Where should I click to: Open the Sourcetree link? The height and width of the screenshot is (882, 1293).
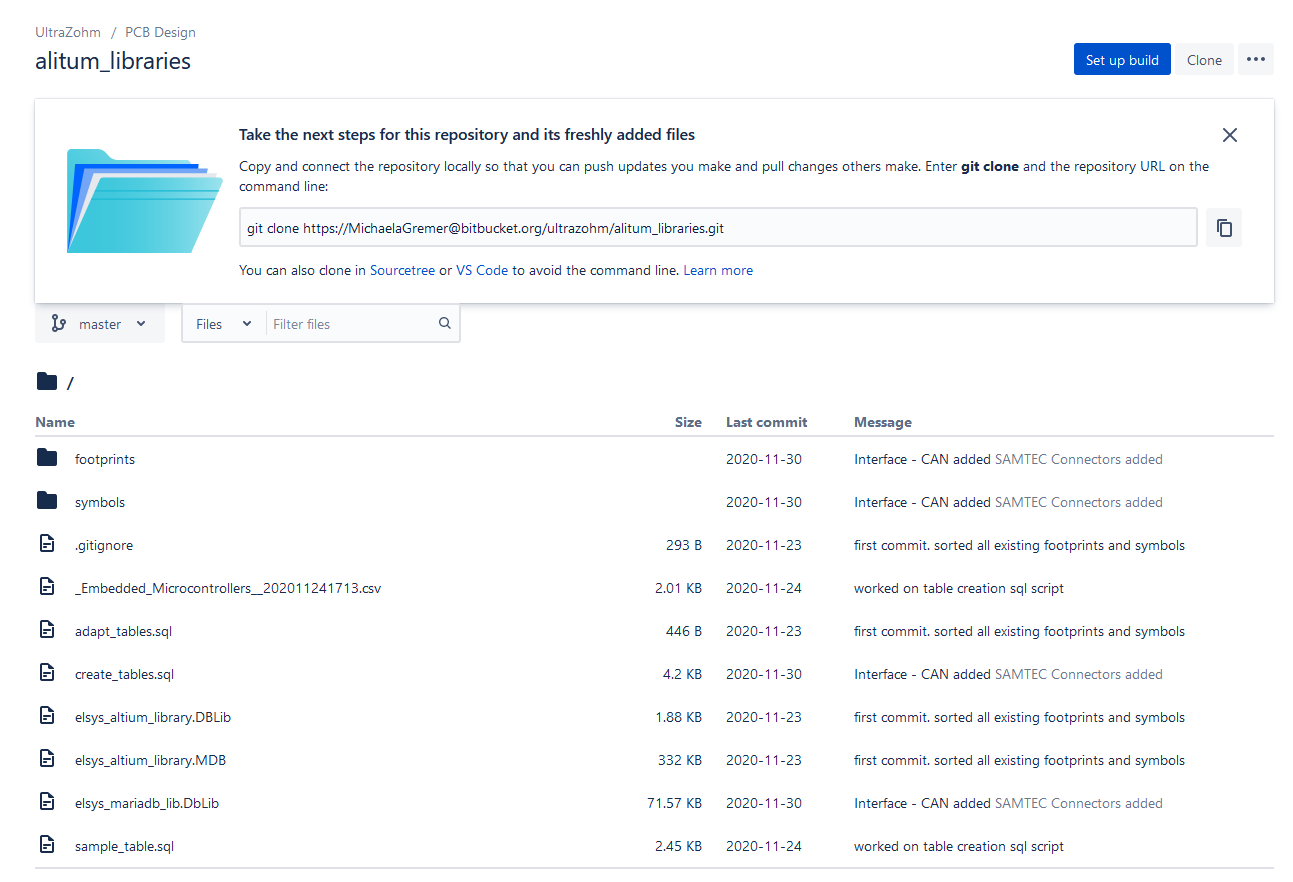pyautogui.click(x=402, y=269)
